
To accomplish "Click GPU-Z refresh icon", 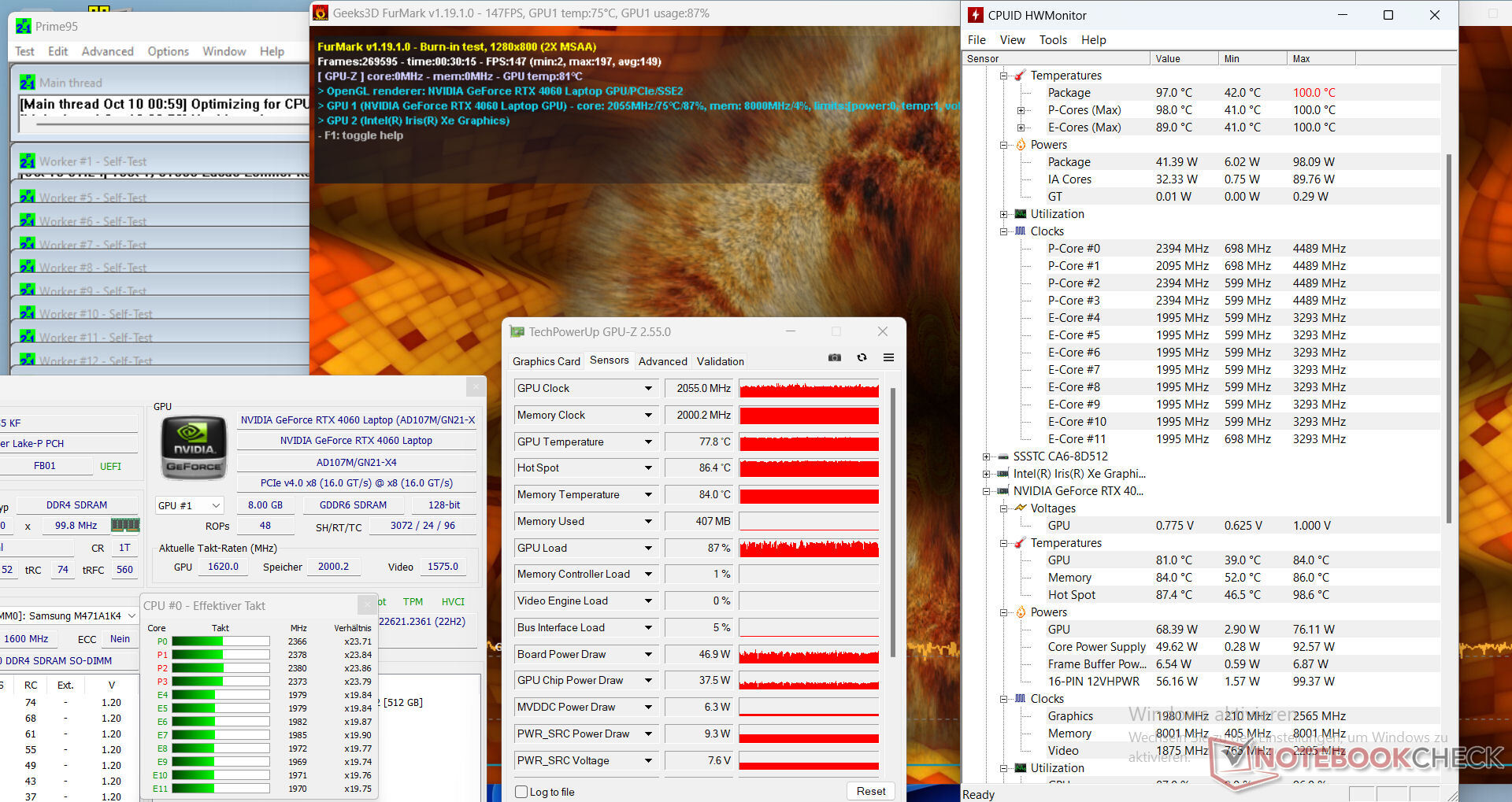I will pos(862,357).
